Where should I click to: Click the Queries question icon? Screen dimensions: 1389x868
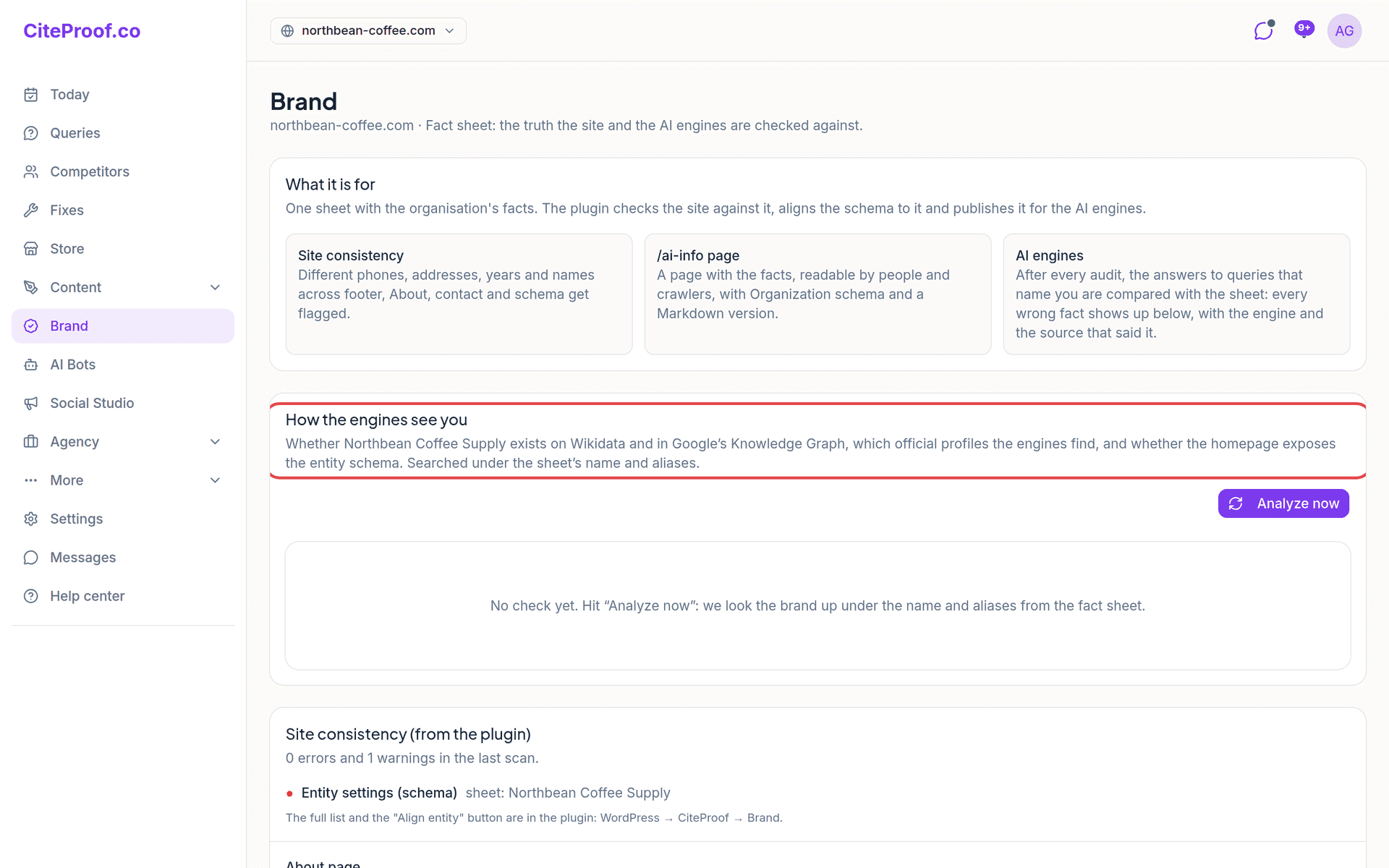pos(31,133)
